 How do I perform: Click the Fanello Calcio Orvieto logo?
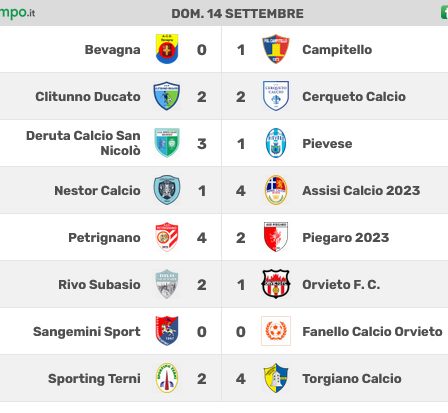(276, 331)
